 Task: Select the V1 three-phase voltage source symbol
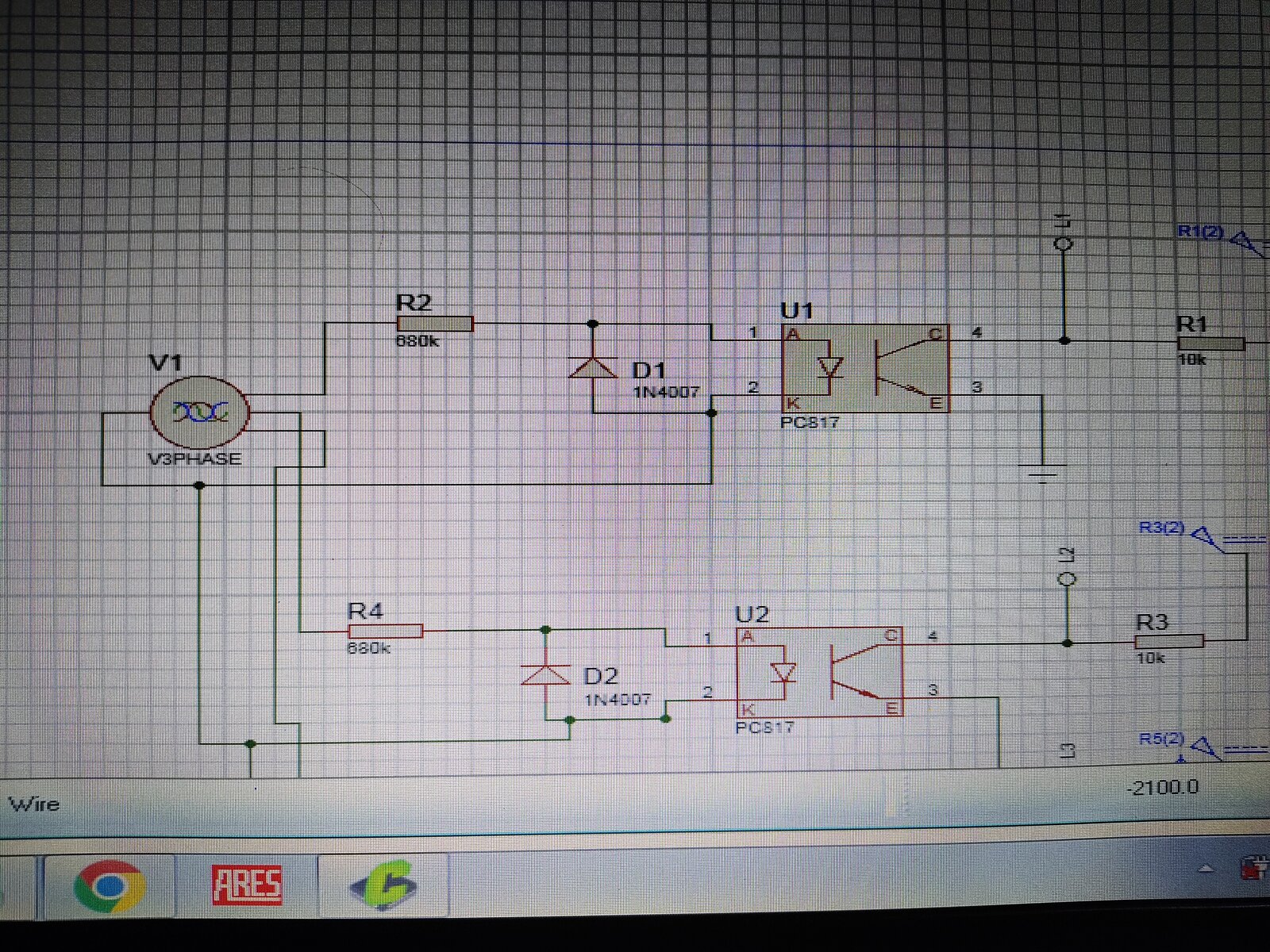[x=200, y=412]
